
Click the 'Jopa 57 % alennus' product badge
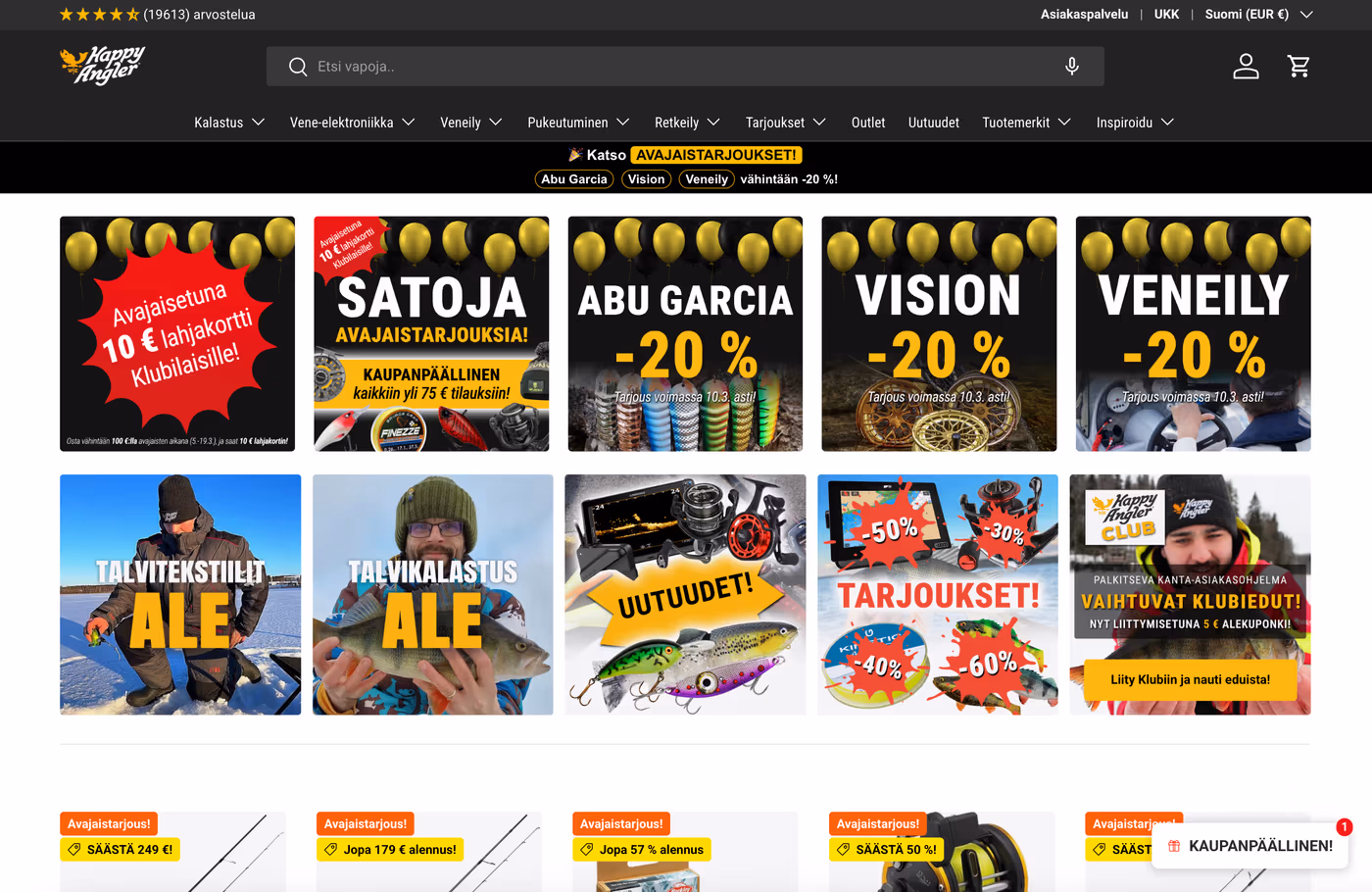[x=642, y=850]
